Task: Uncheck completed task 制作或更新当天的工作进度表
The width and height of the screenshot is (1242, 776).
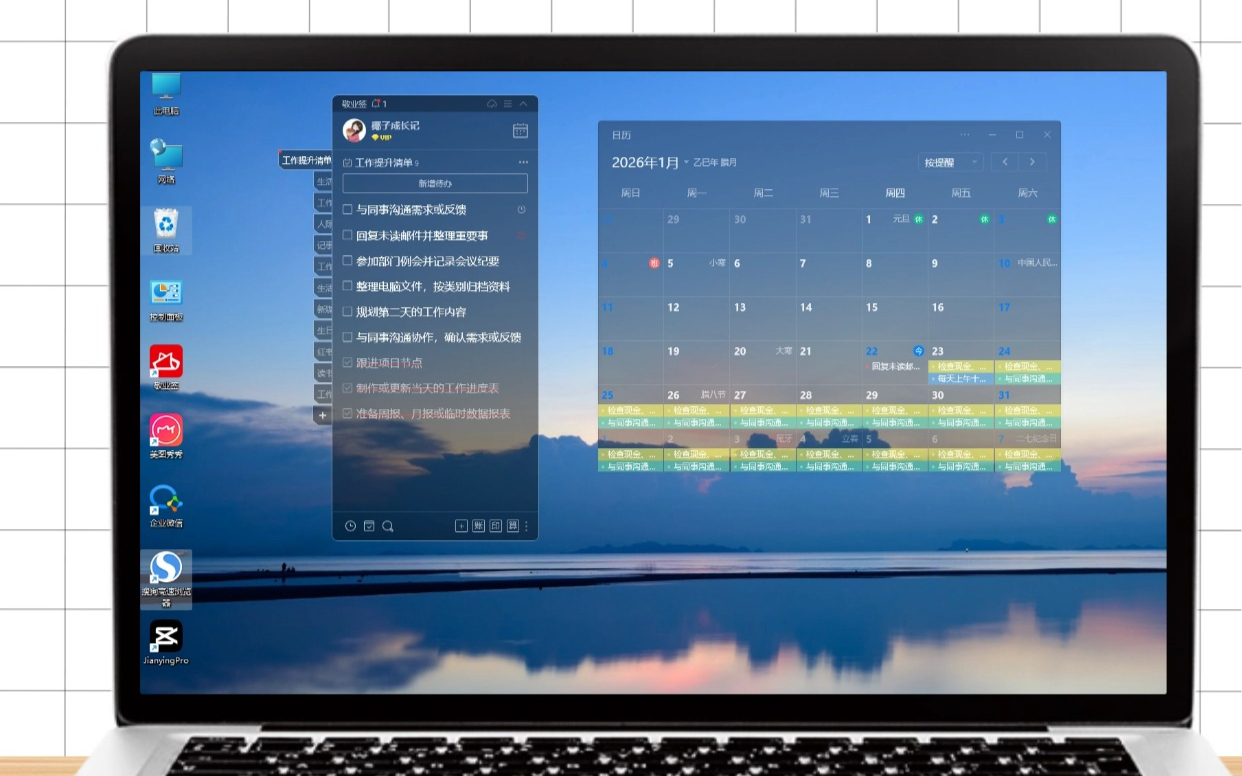Action: [347, 388]
